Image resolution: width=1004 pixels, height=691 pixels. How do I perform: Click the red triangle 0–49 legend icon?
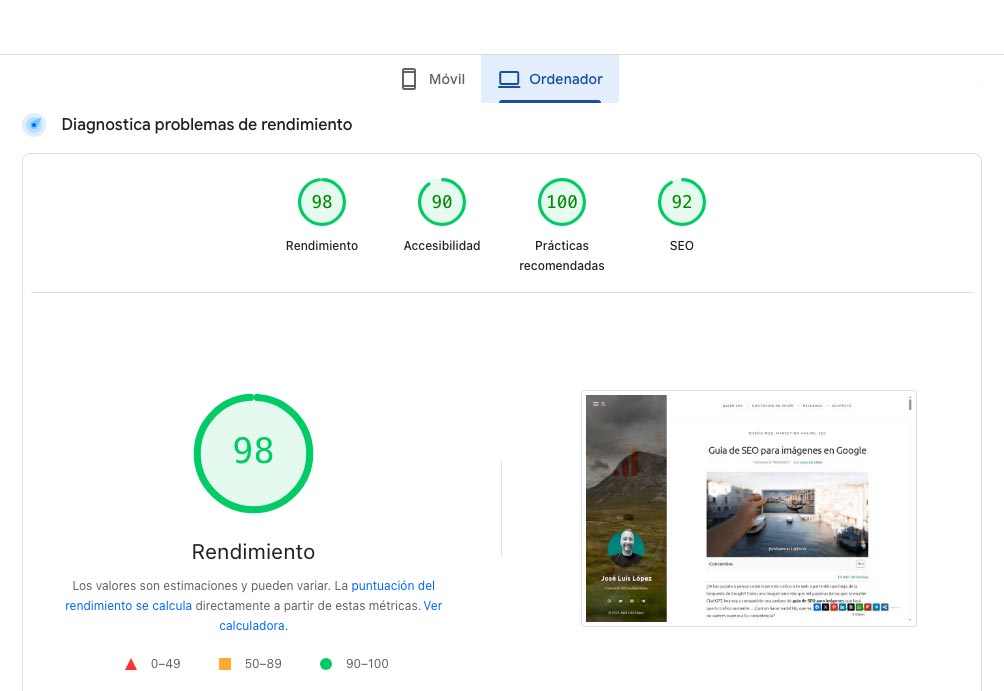130,664
